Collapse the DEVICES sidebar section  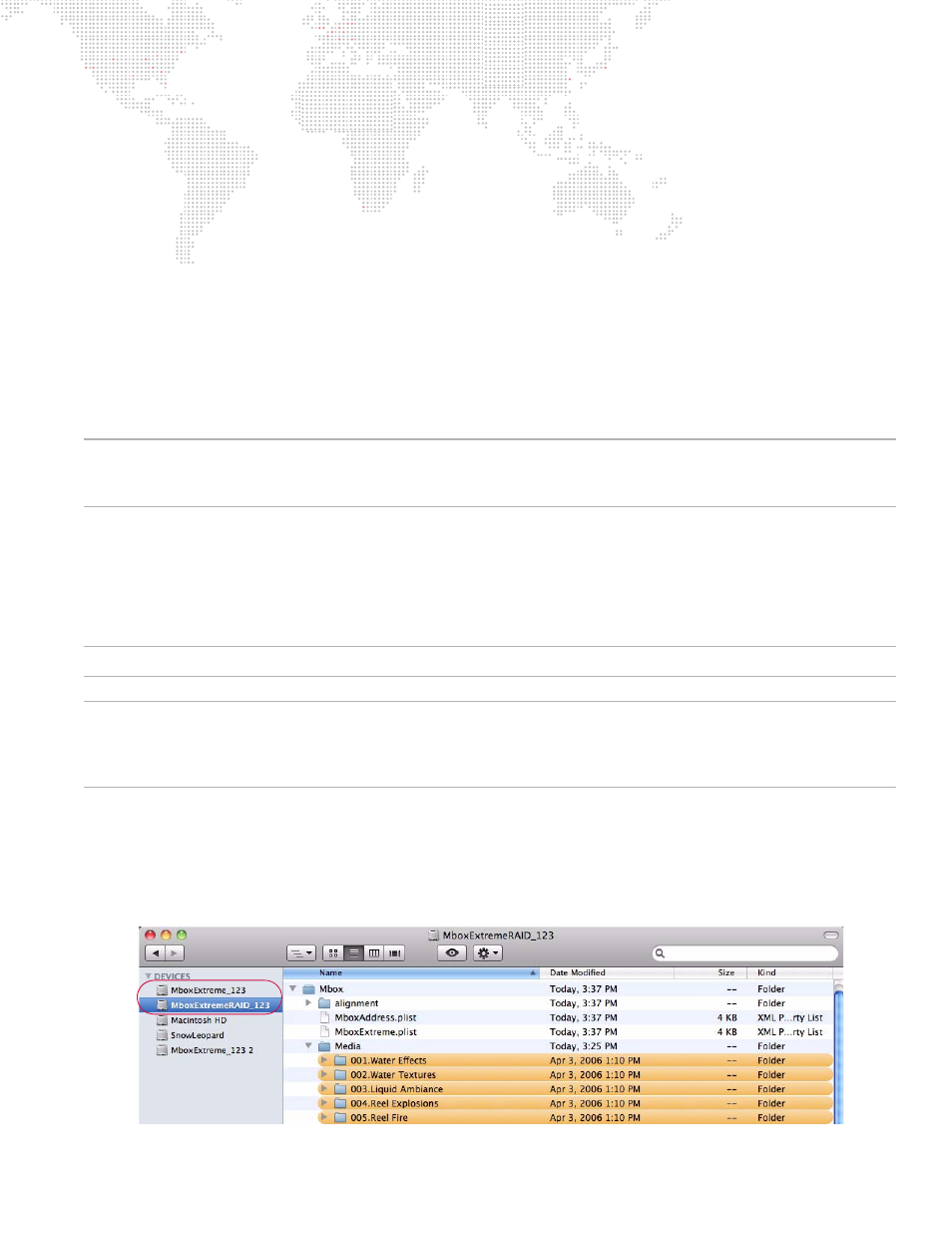coord(149,976)
